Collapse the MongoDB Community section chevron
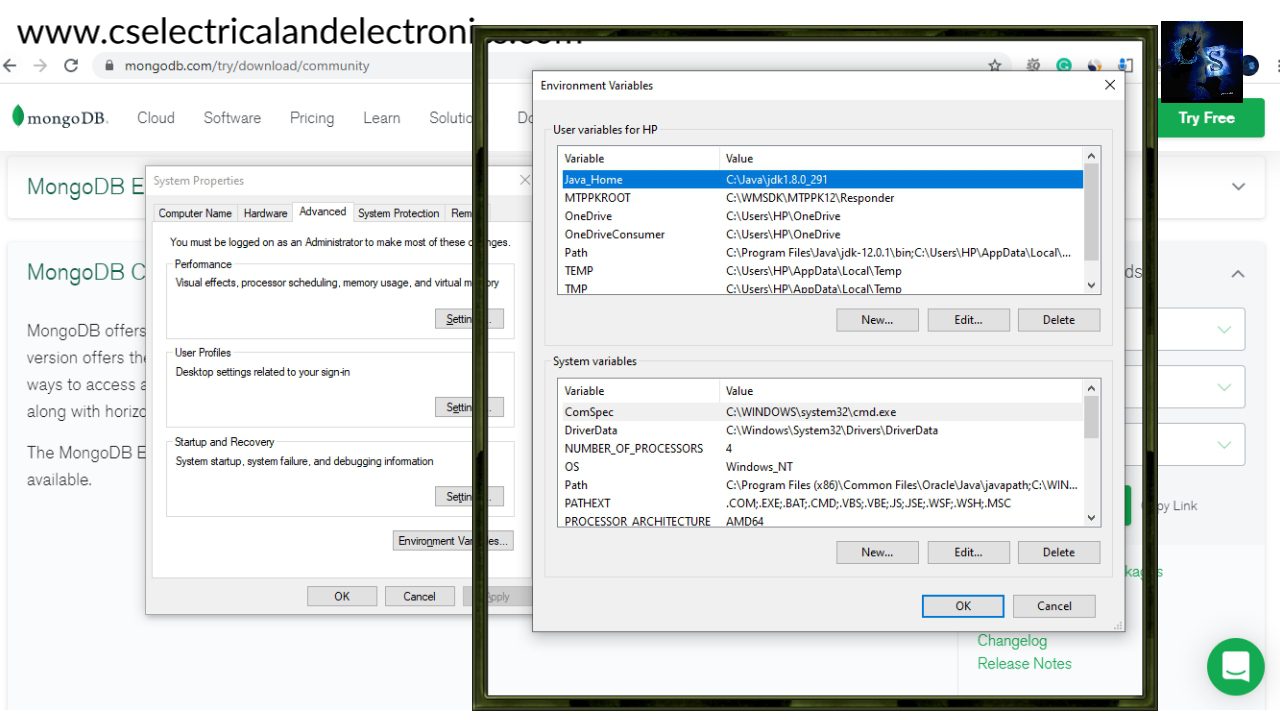The width and height of the screenshot is (1280, 720). coord(1238,274)
